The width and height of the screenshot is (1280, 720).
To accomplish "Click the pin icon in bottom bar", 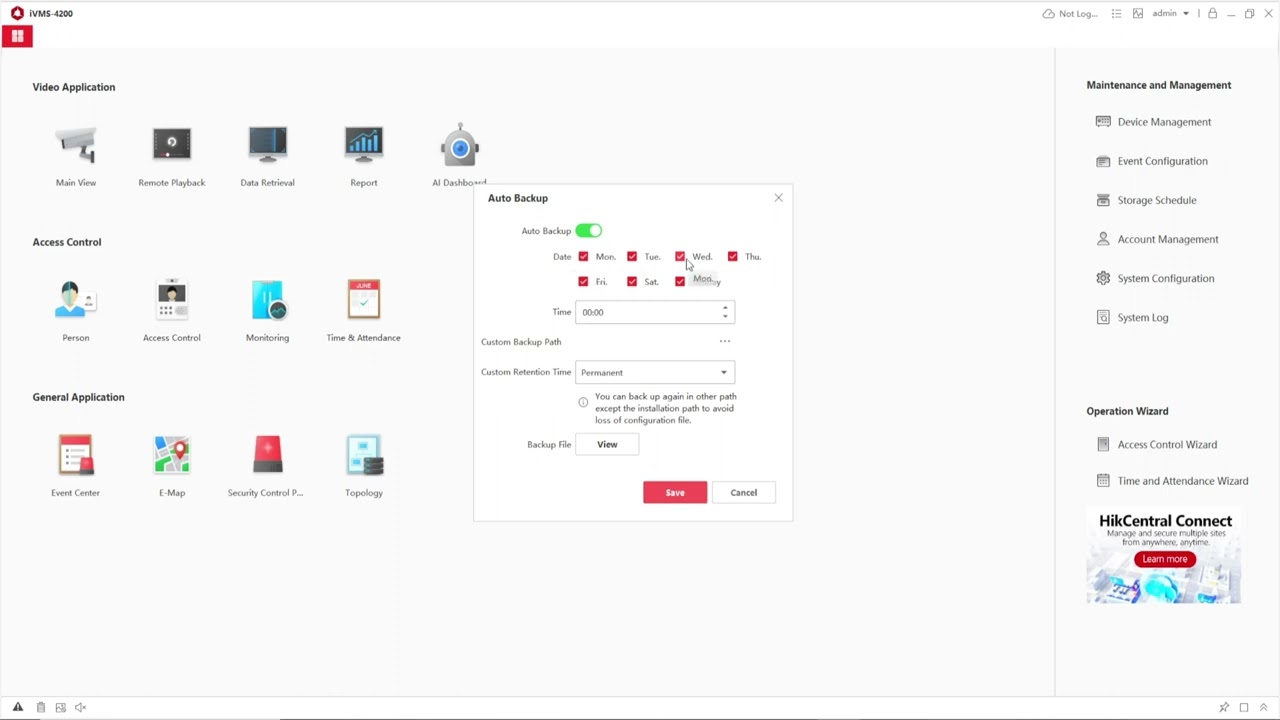I will click(1224, 707).
